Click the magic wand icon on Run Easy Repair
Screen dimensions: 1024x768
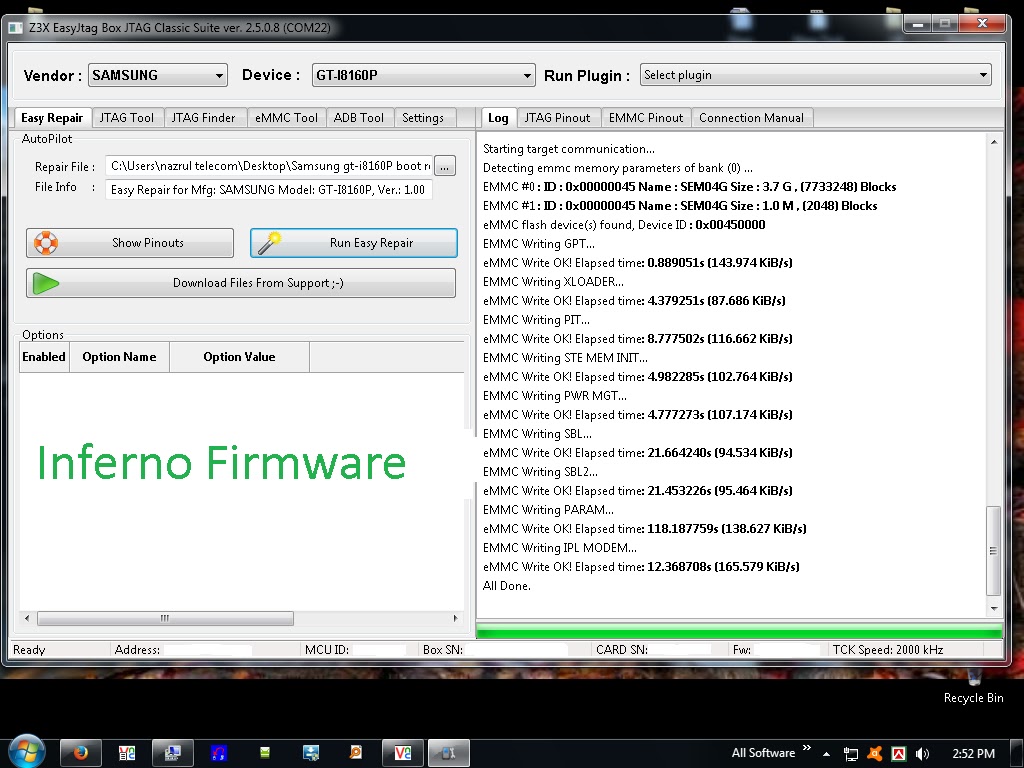[269, 242]
